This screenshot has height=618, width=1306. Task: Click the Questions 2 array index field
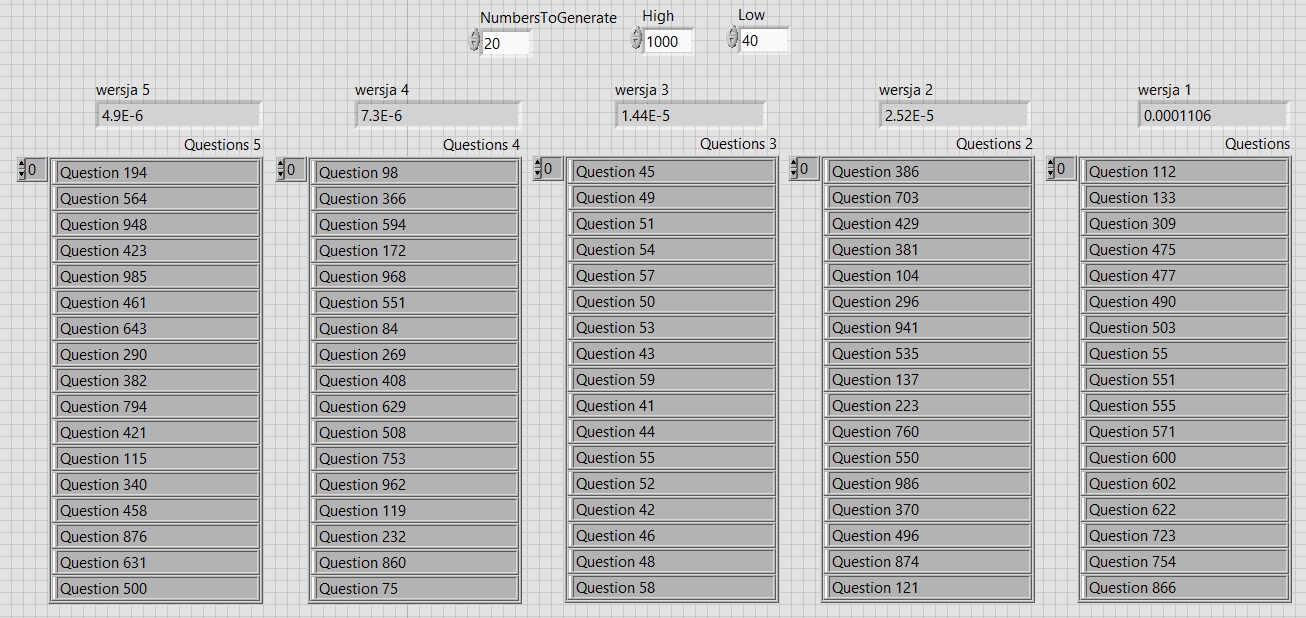[809, 169]
